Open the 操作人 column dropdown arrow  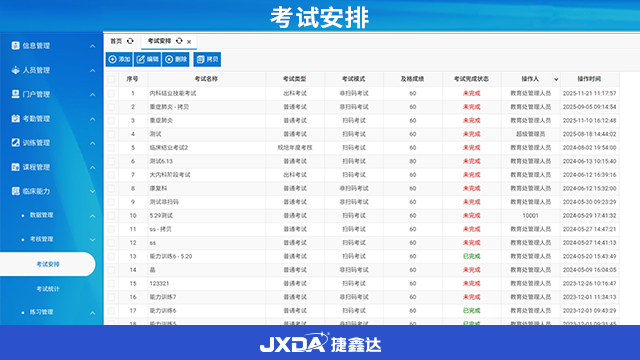coord(556,79)
